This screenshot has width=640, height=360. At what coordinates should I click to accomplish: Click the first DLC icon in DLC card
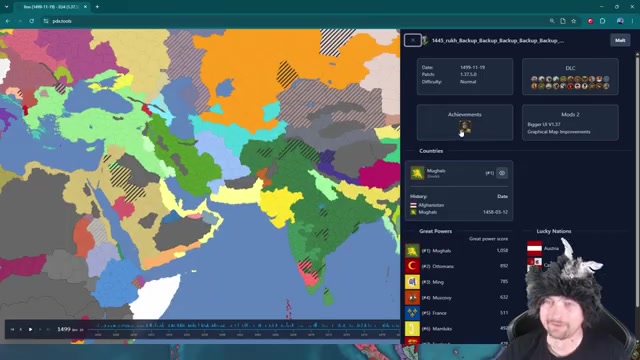click(534, 79)
